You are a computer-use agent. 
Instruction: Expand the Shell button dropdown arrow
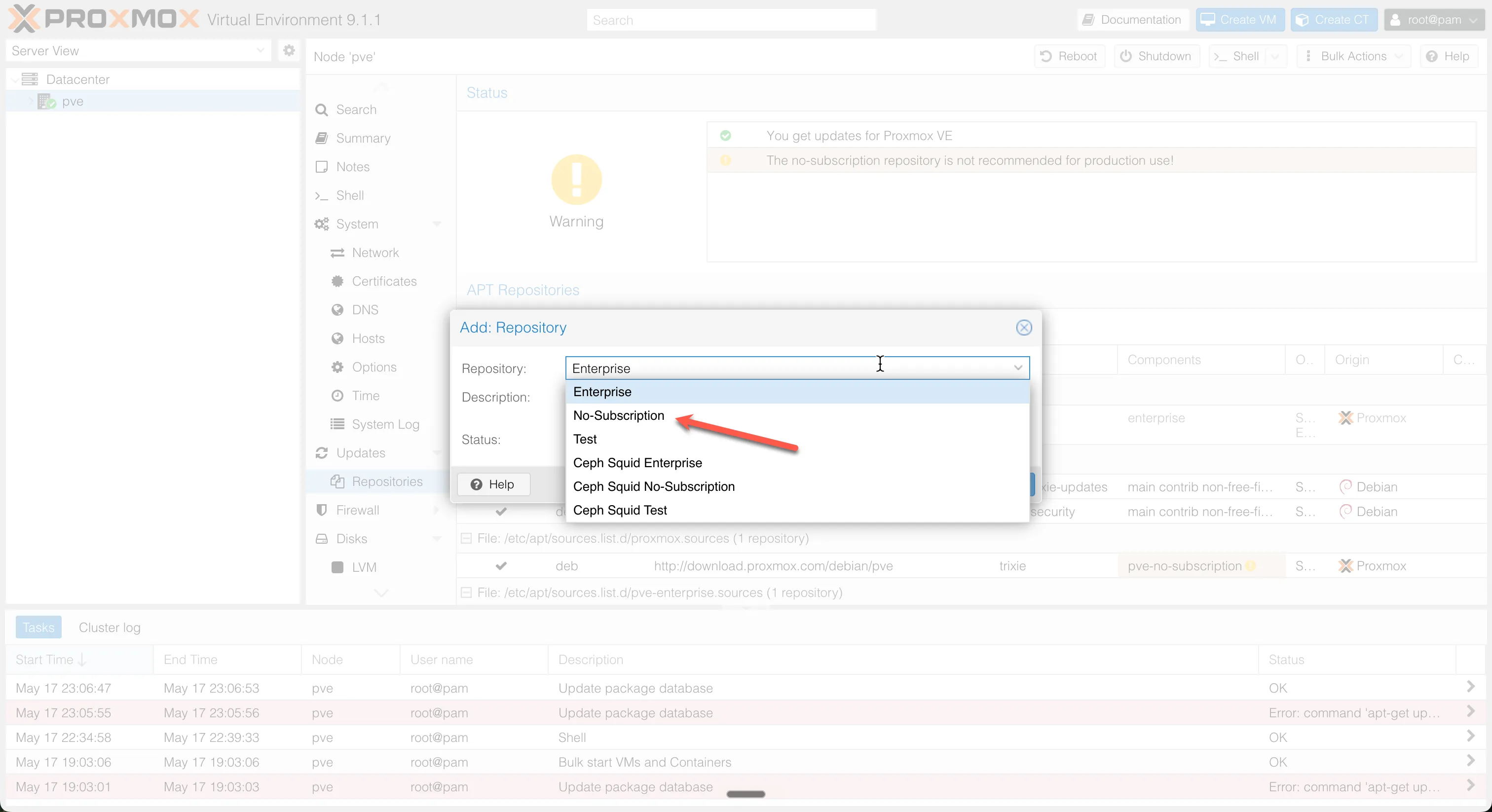pyautogui.click(x=1275, y=56)
